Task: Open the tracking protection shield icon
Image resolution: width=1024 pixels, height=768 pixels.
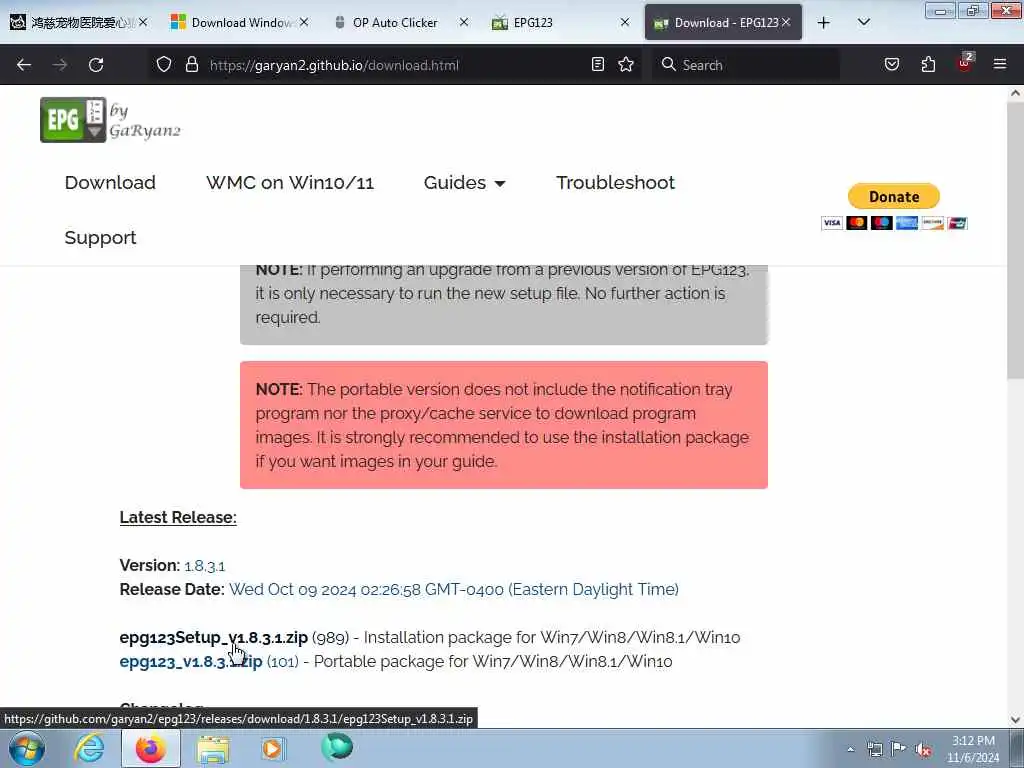Action: (164, 64)
